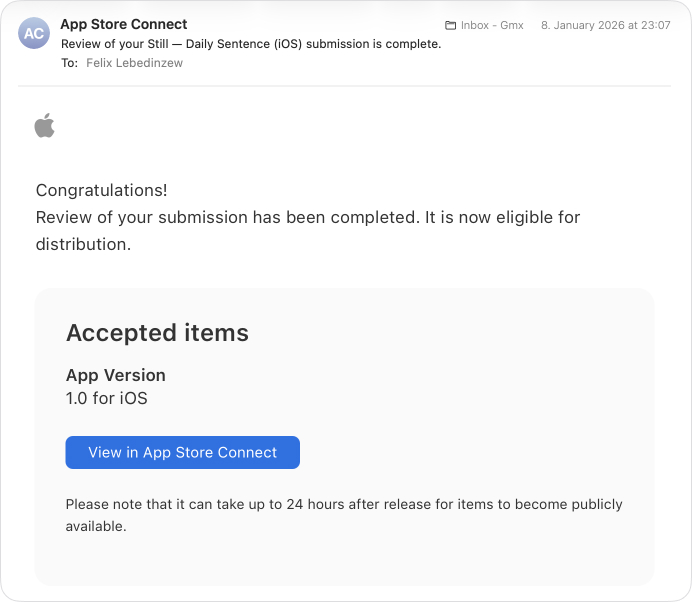This screenshot has height=602, width=692.
Task: Click the AC sender avatar
Action: [34, 33]
